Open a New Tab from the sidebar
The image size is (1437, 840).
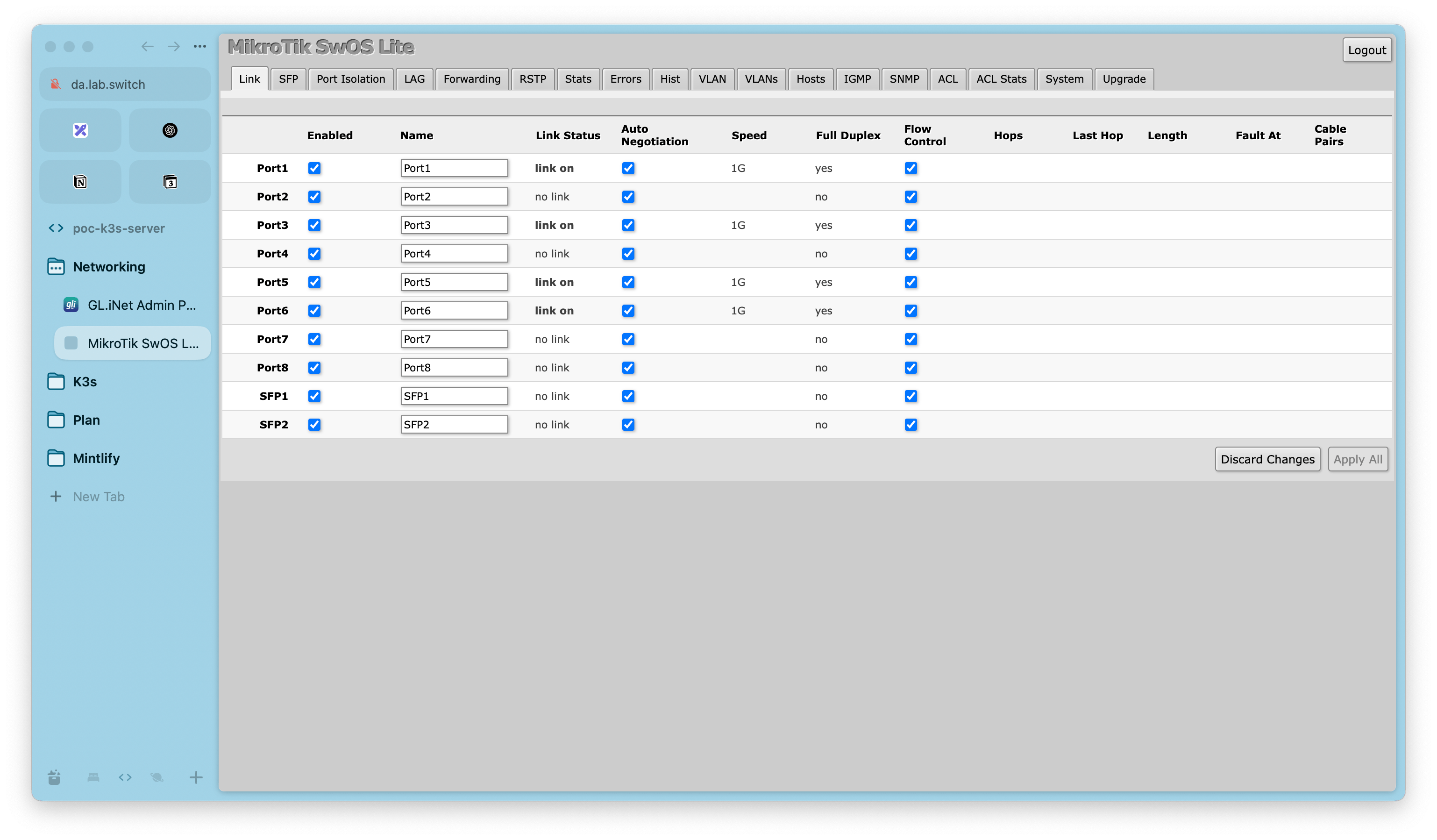[x=125, y=497]
